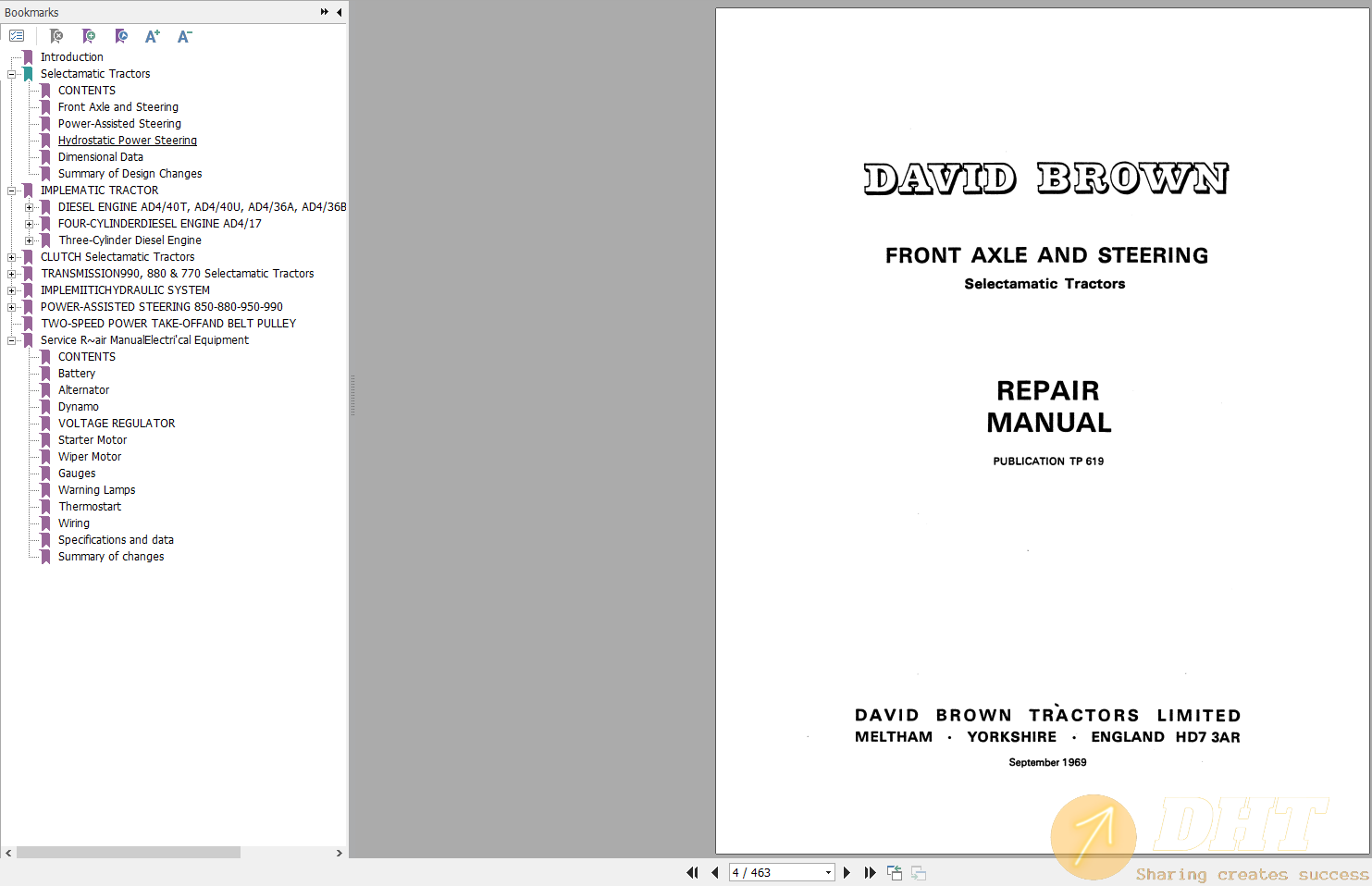Open the page number dropdown
1372x886 pixels.
(x=827, y=872)
